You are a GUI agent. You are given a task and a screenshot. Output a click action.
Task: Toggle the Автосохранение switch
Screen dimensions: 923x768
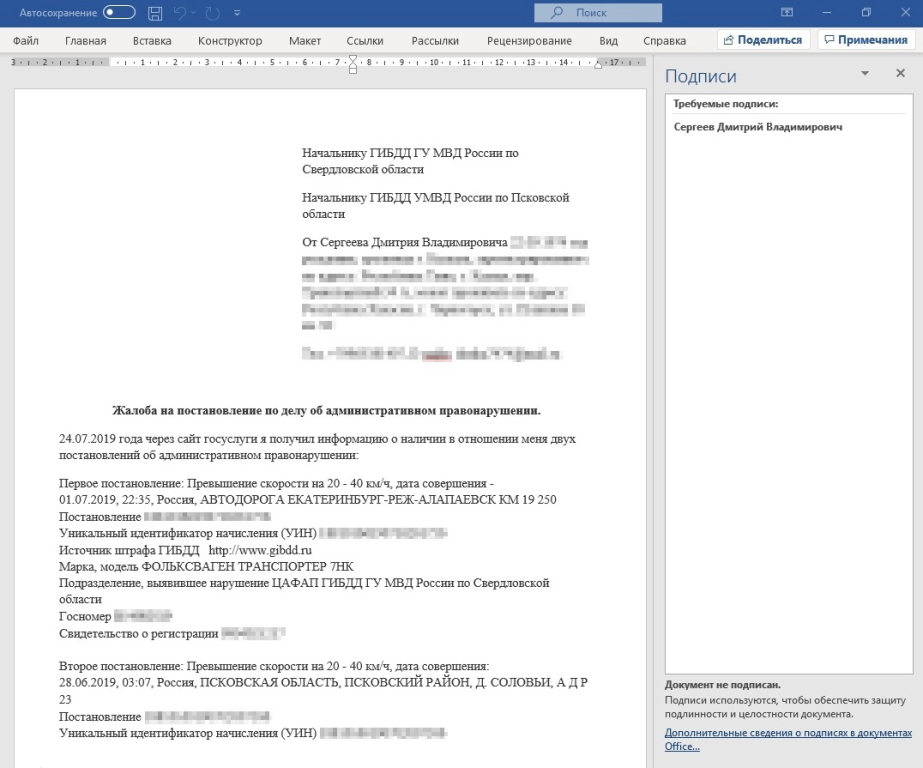click(119, 13)
